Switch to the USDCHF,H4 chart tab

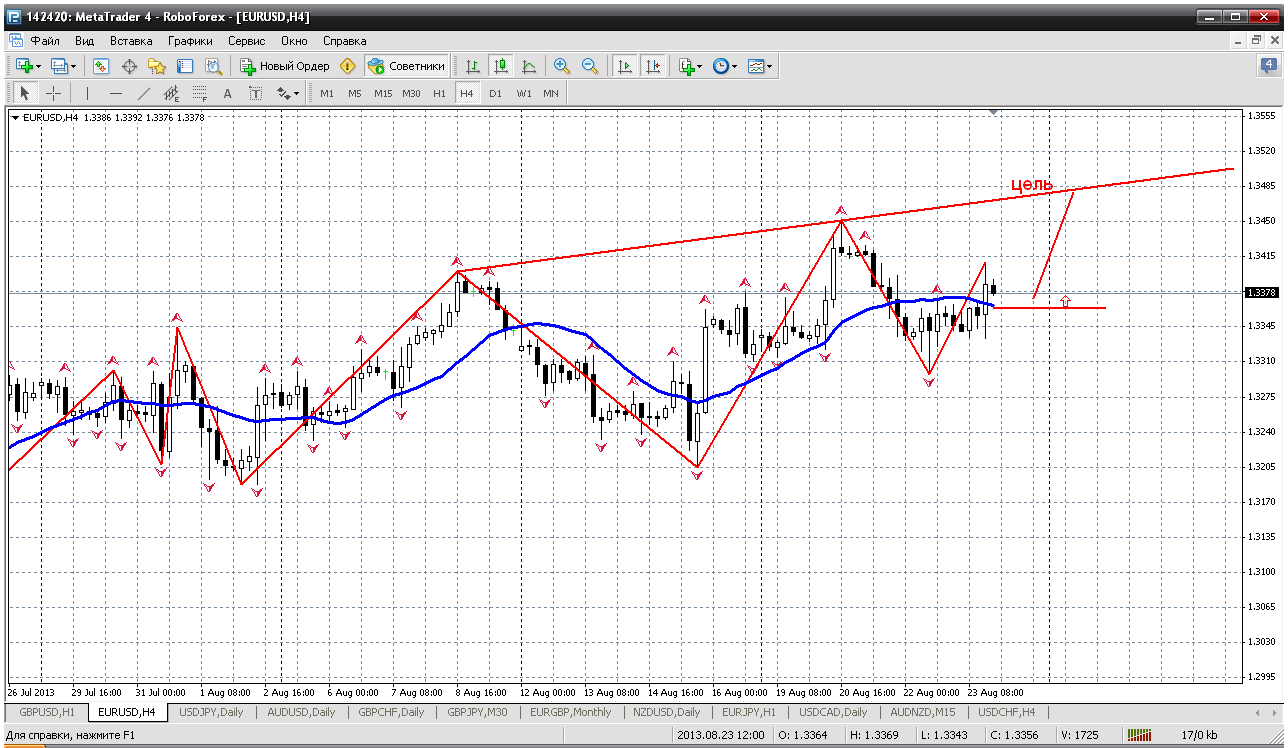point(1007,712)
